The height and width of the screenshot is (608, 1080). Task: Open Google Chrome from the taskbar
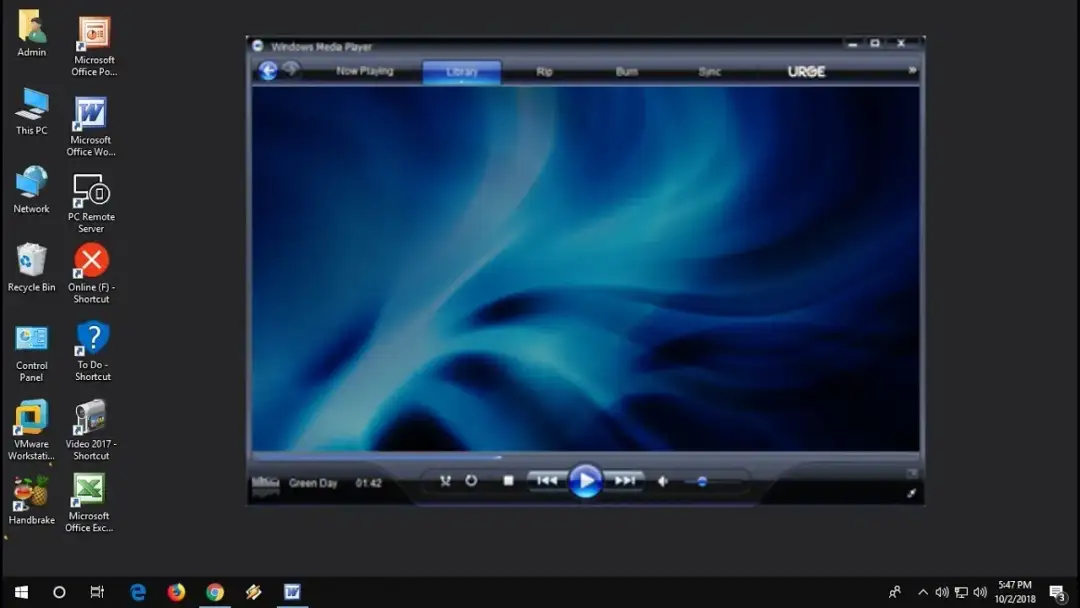[215, 591]
